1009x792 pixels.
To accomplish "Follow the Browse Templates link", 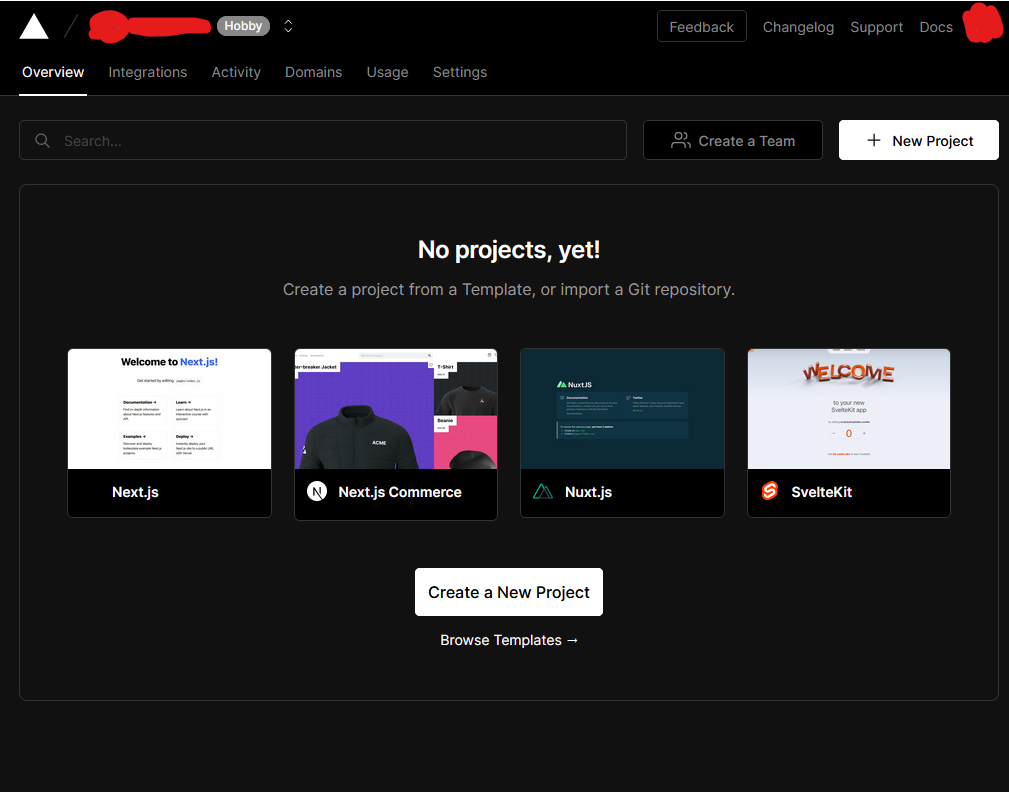I will [x=509, y=640].
